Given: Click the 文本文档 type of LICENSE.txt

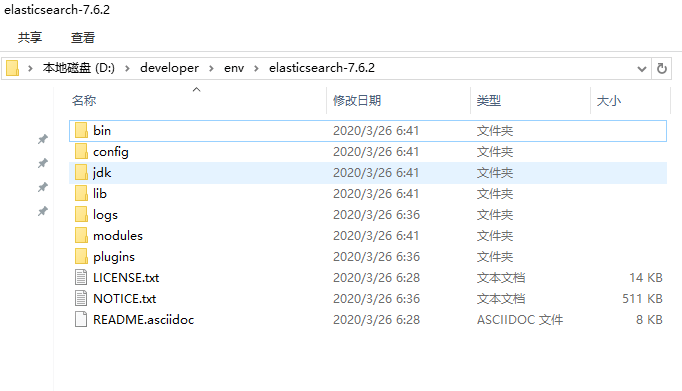Looking at the screenshot, I should coord(501,277).
